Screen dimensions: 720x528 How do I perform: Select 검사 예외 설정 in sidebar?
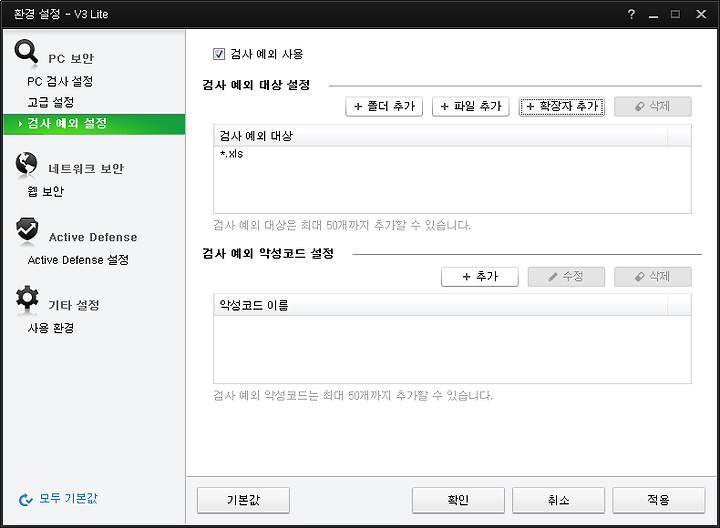(x=94, y=124)
